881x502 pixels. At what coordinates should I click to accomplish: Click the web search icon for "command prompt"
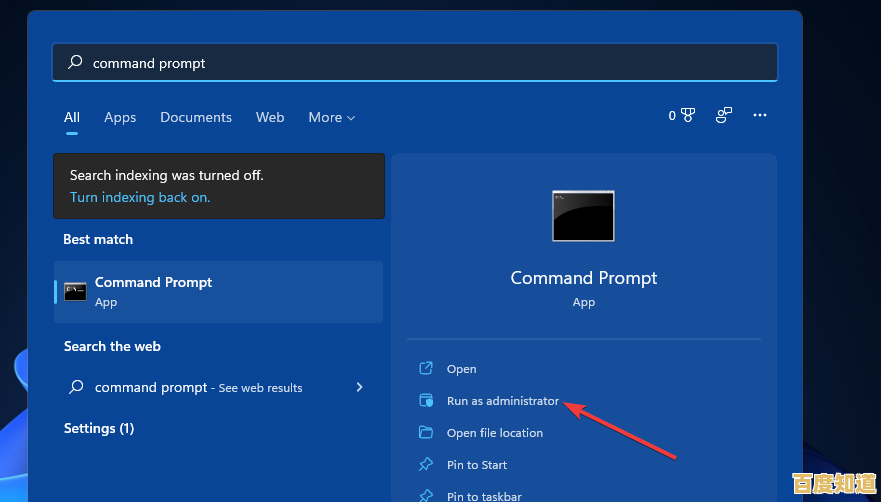(x=75, y=387)
